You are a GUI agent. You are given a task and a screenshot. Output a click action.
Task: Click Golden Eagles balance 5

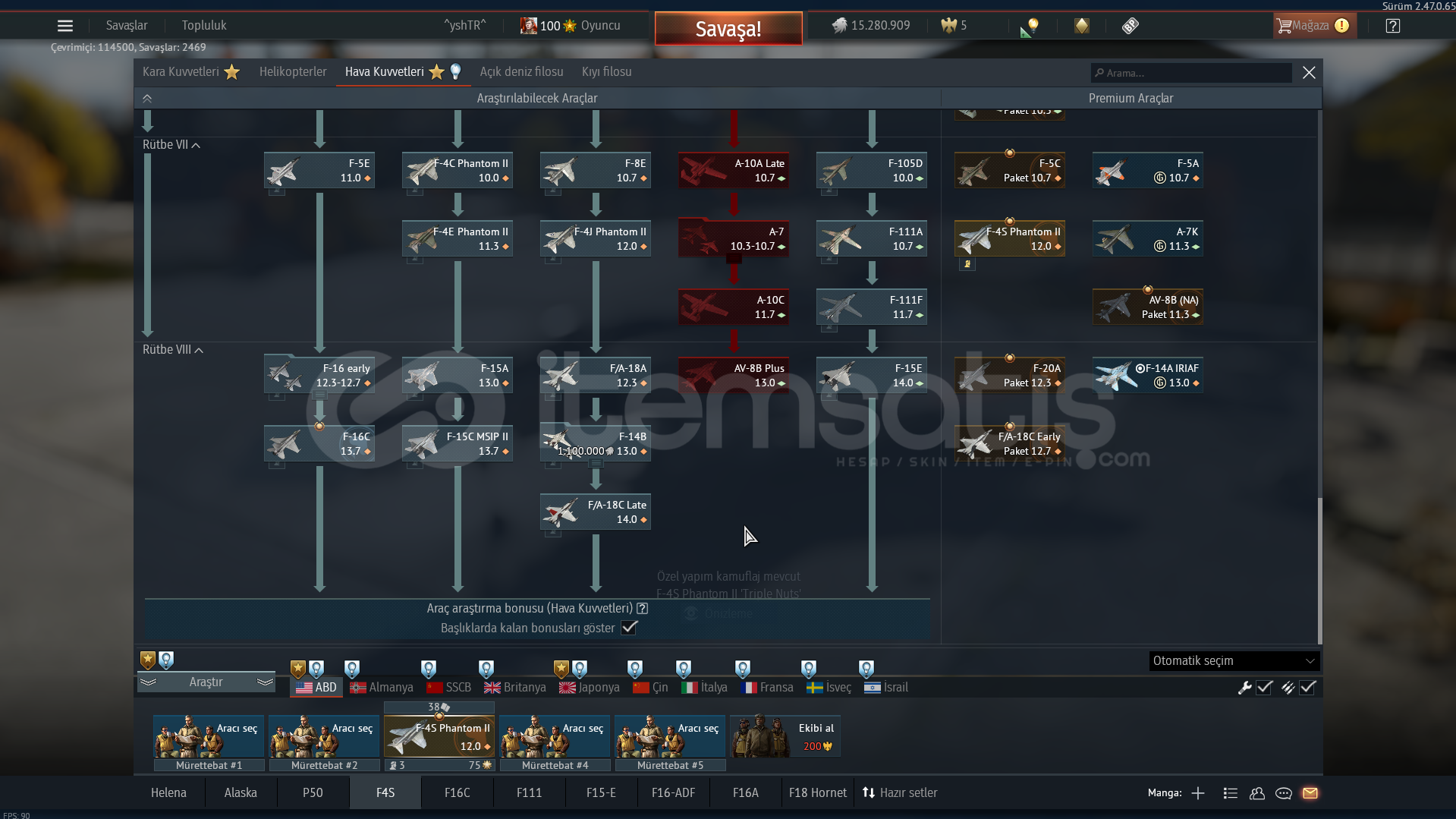tap(953, 26)
